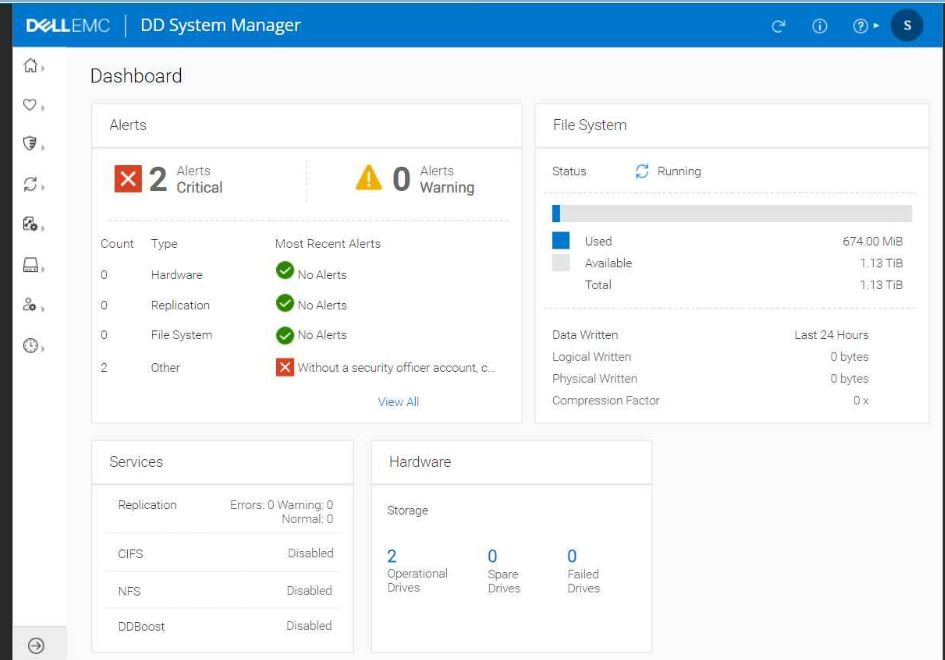This screenshot has width=945, height=660.
Task: Click the red critical alerts X icon
Action: (128, 178)
